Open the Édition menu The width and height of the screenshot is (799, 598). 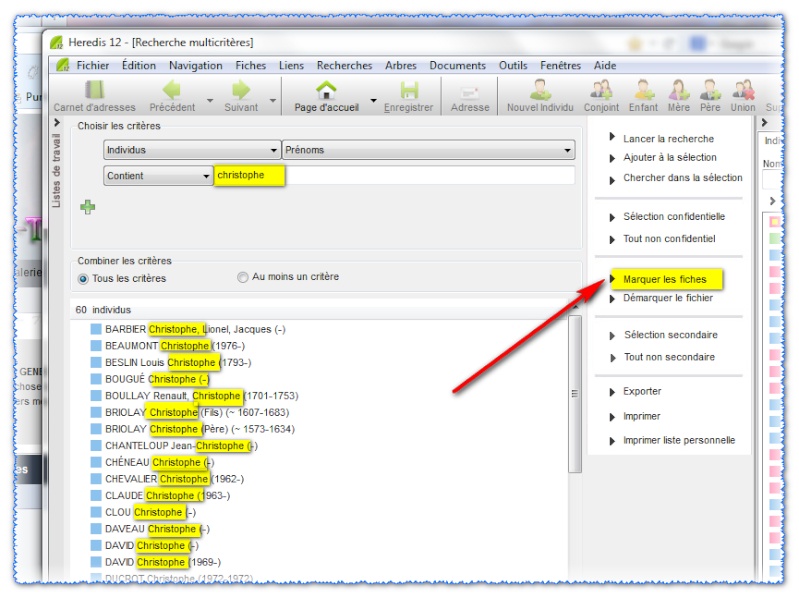(139, 65)
